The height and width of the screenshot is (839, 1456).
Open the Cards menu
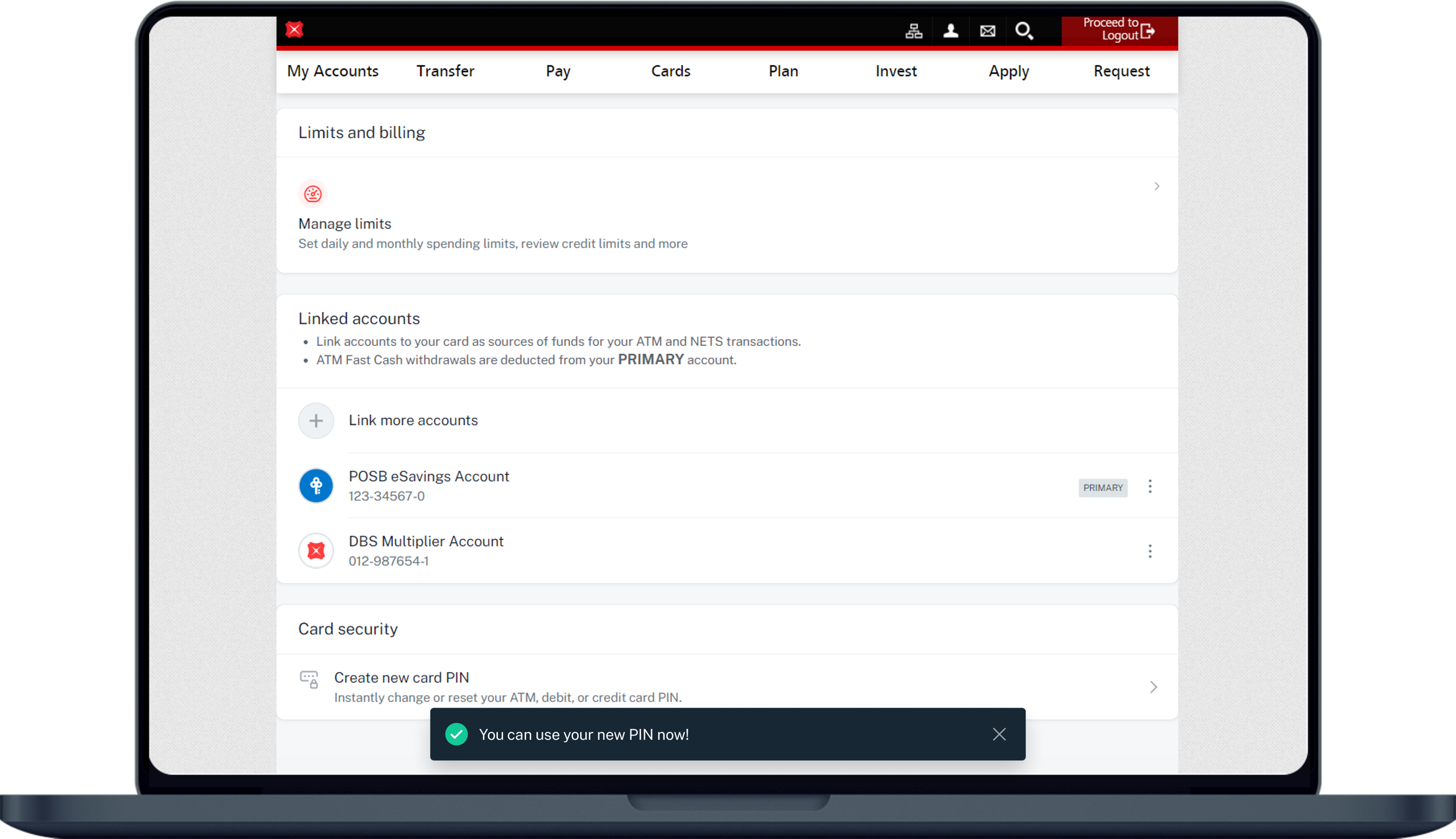[670, 71]
